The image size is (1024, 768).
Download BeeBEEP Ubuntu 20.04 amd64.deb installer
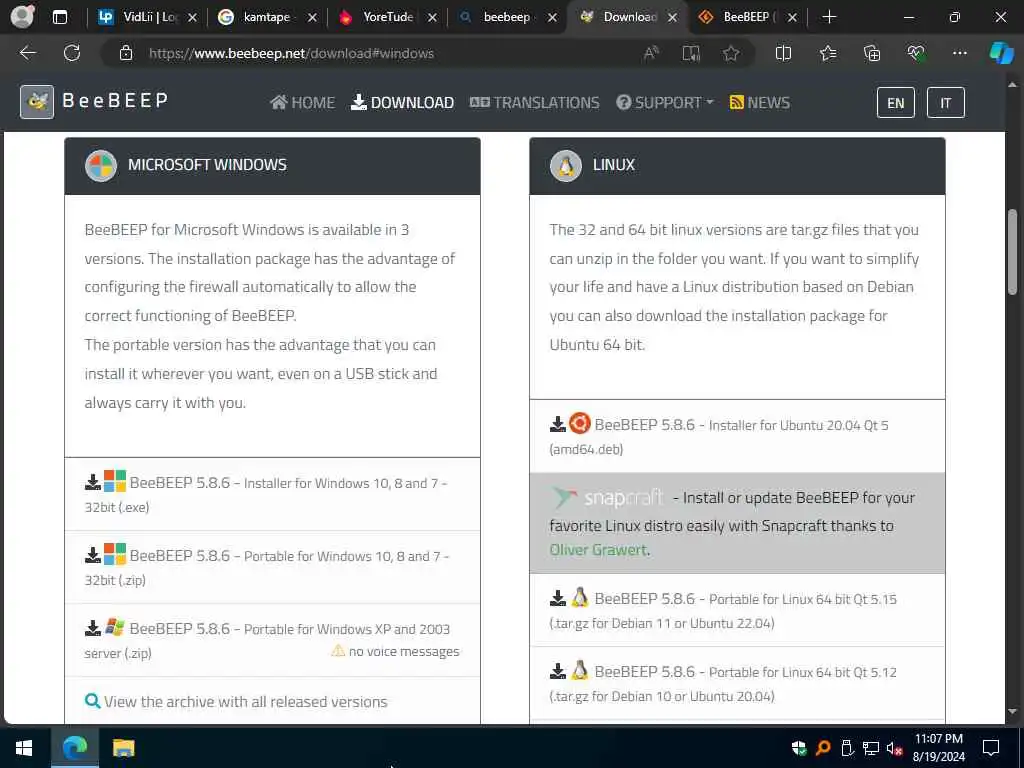click(x=737, y=436)
